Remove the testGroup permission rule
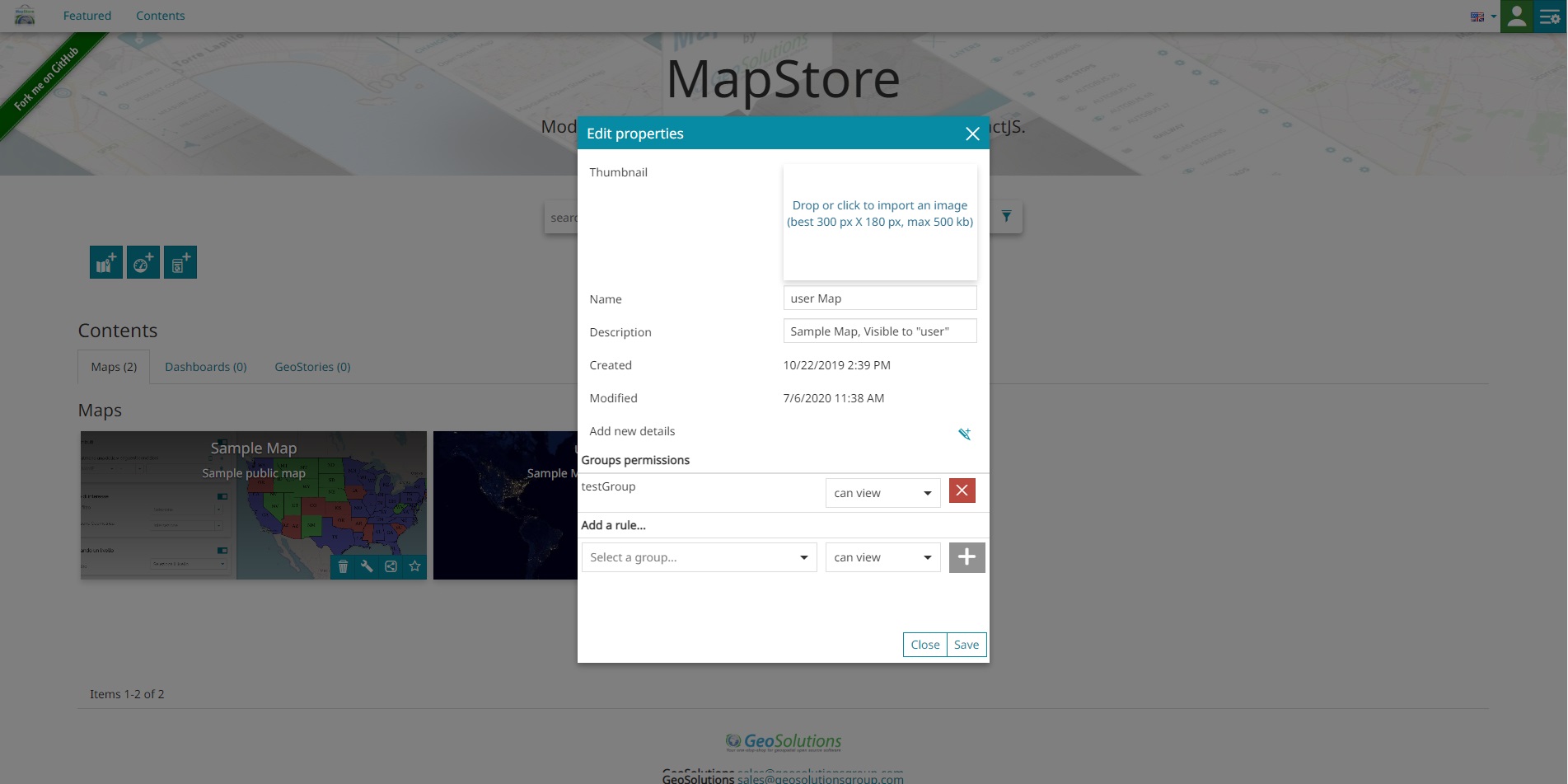Screen dimensions: 1568x784 coord(962,491)
